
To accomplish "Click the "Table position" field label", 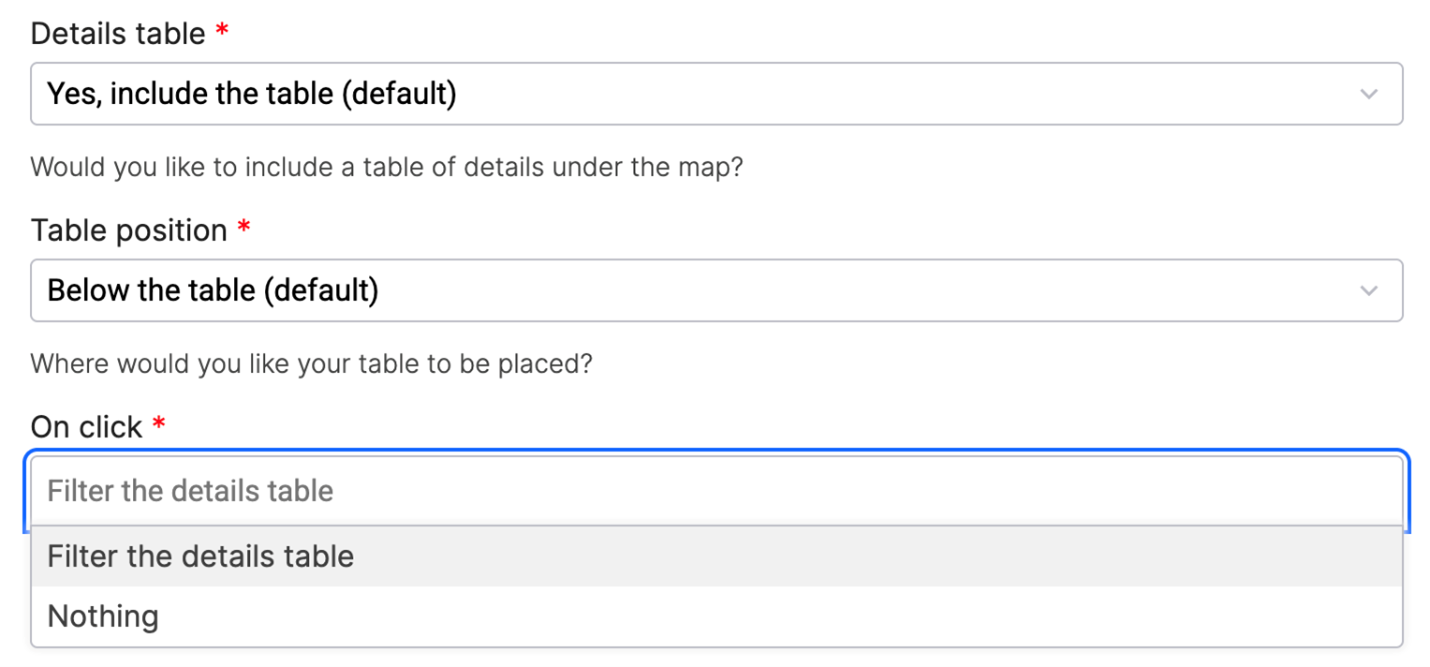I will [x=129, y=230].
